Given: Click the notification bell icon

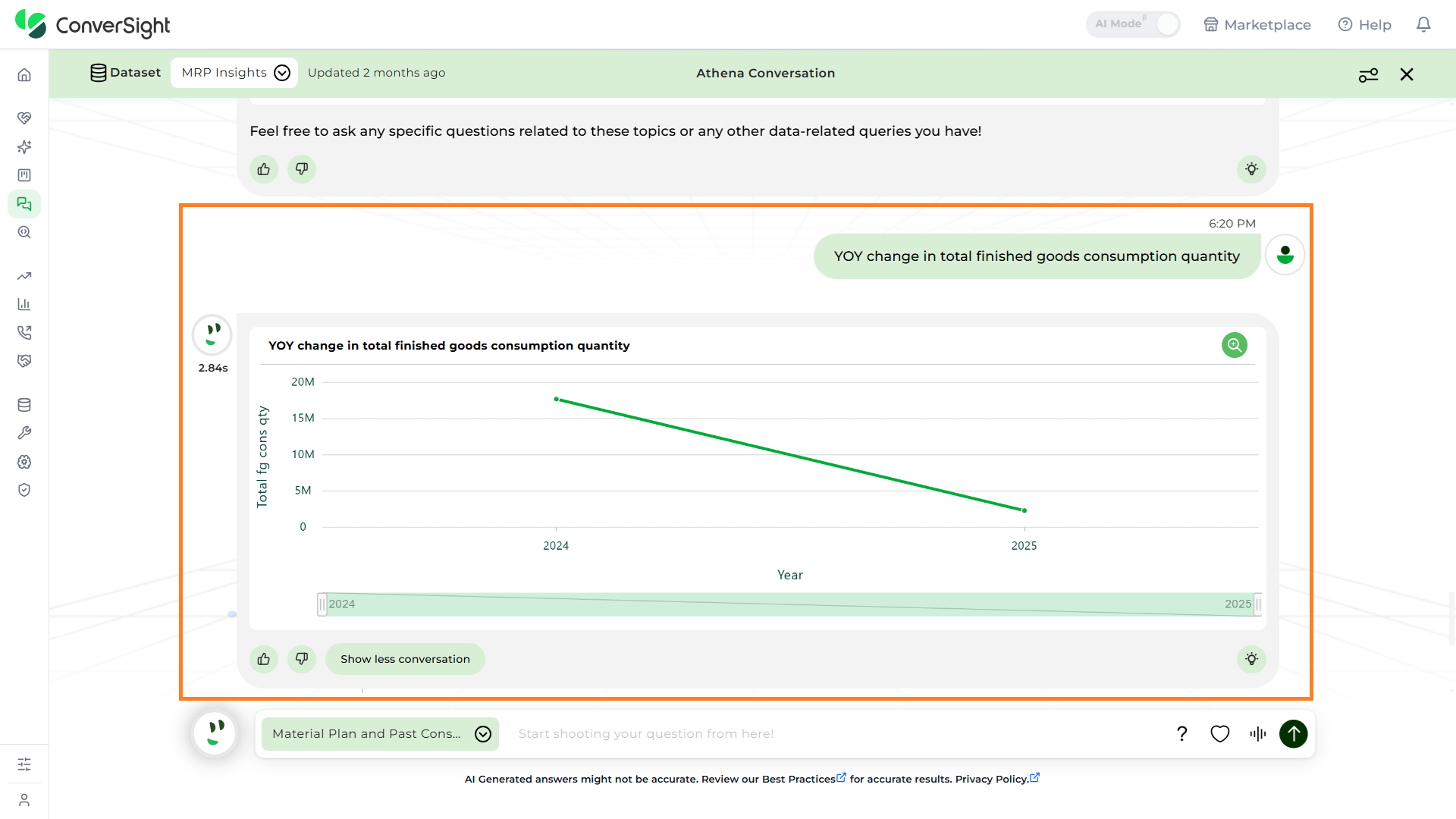Looking at the screenshot, I should point(1423,24).
